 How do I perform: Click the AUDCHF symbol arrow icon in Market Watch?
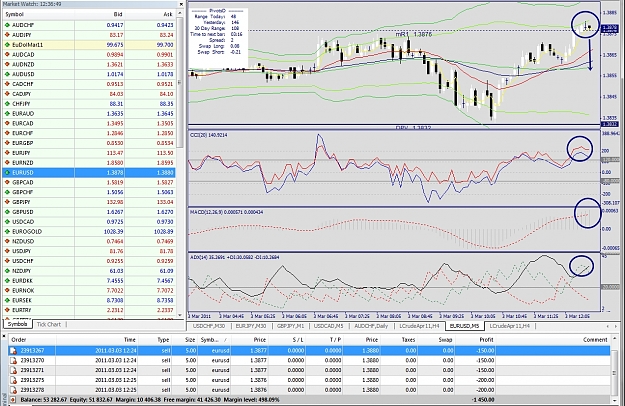[7, 25]
